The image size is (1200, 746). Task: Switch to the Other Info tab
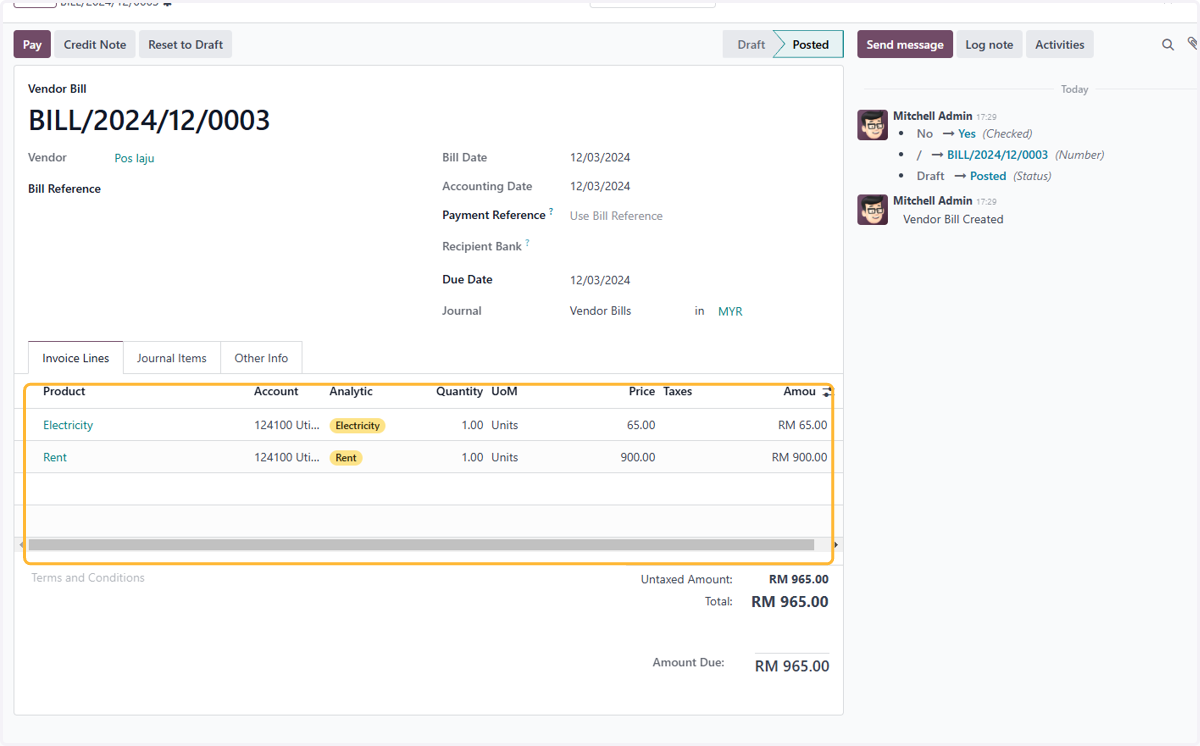click(x=261, y=358)
